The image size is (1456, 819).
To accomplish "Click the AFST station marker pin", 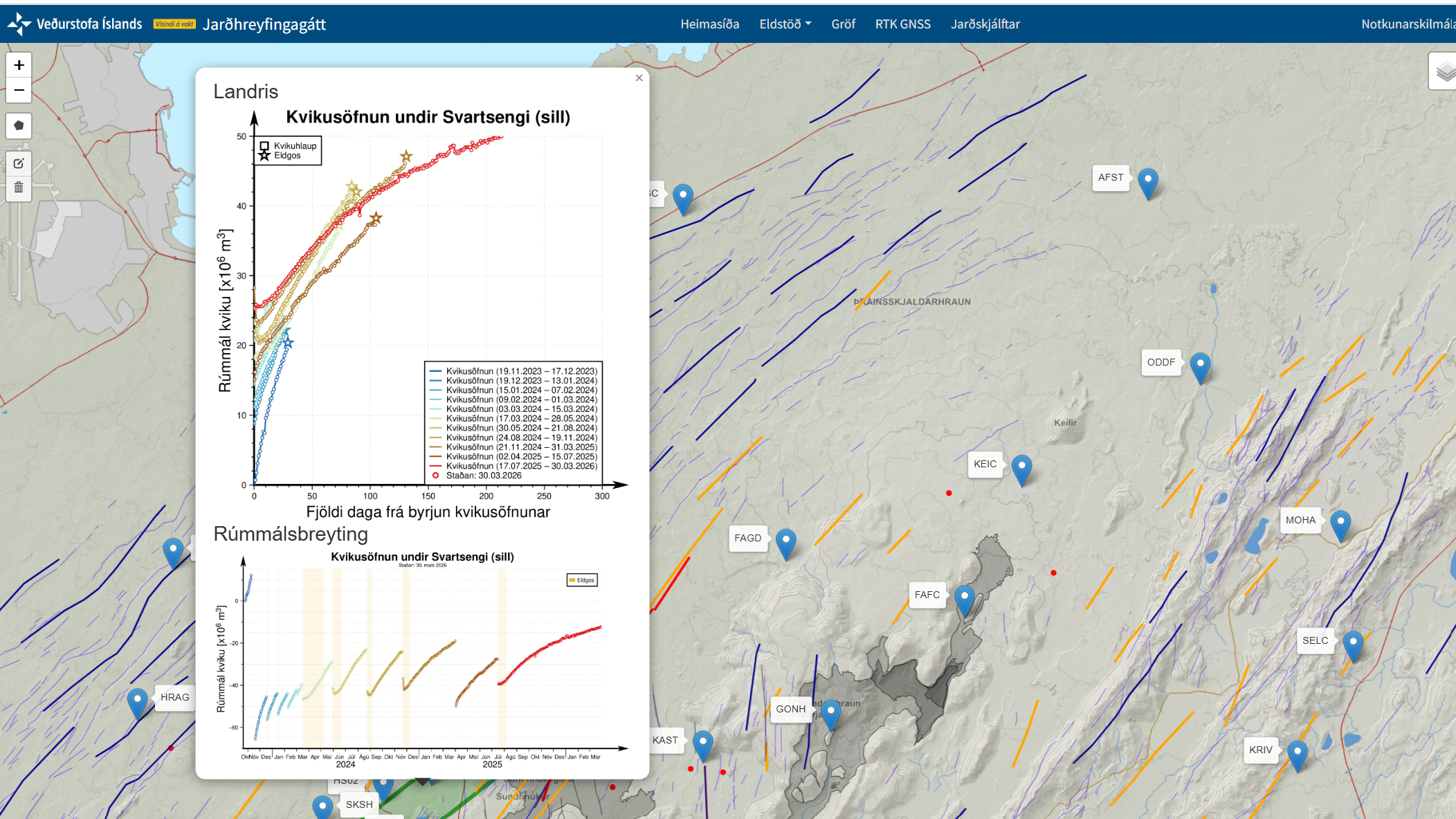I will click(1147, 182).
